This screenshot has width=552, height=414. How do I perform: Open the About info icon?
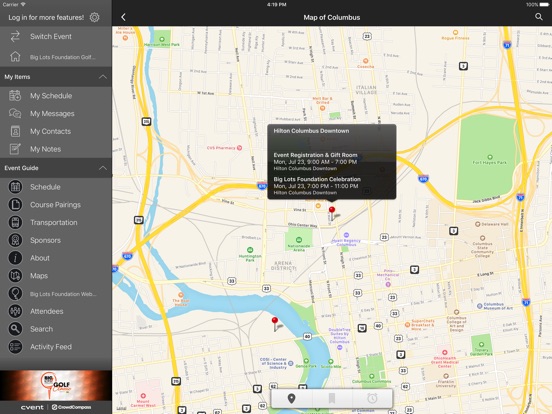pyautogui.click(x=15, y=258)
